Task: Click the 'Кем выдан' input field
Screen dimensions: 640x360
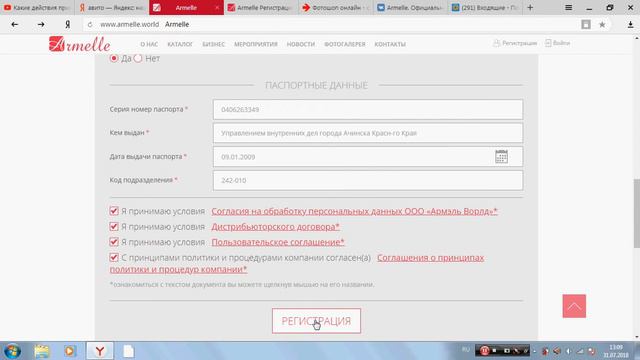Action: [368, 133]
